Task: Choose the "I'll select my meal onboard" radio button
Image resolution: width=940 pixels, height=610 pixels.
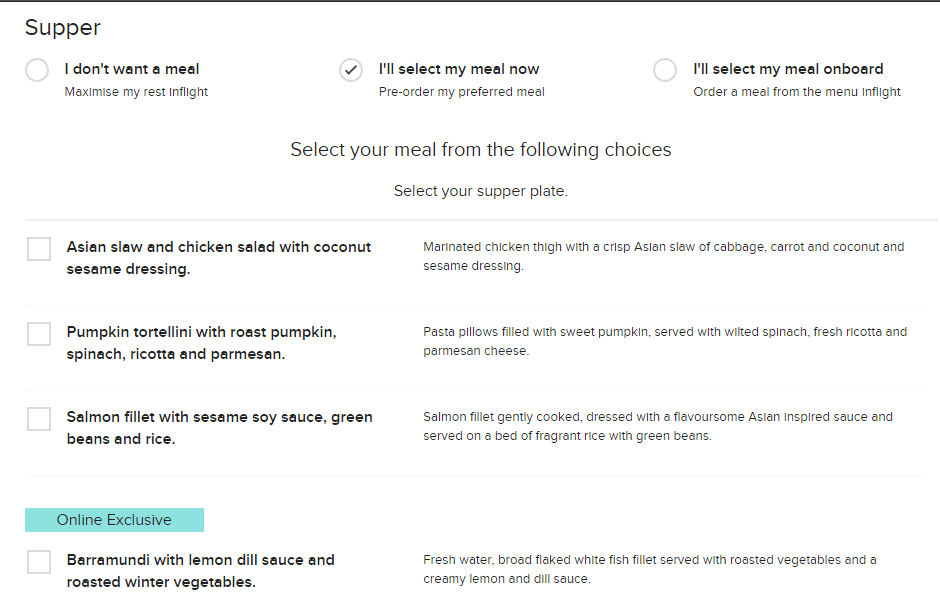Action: 665,70
